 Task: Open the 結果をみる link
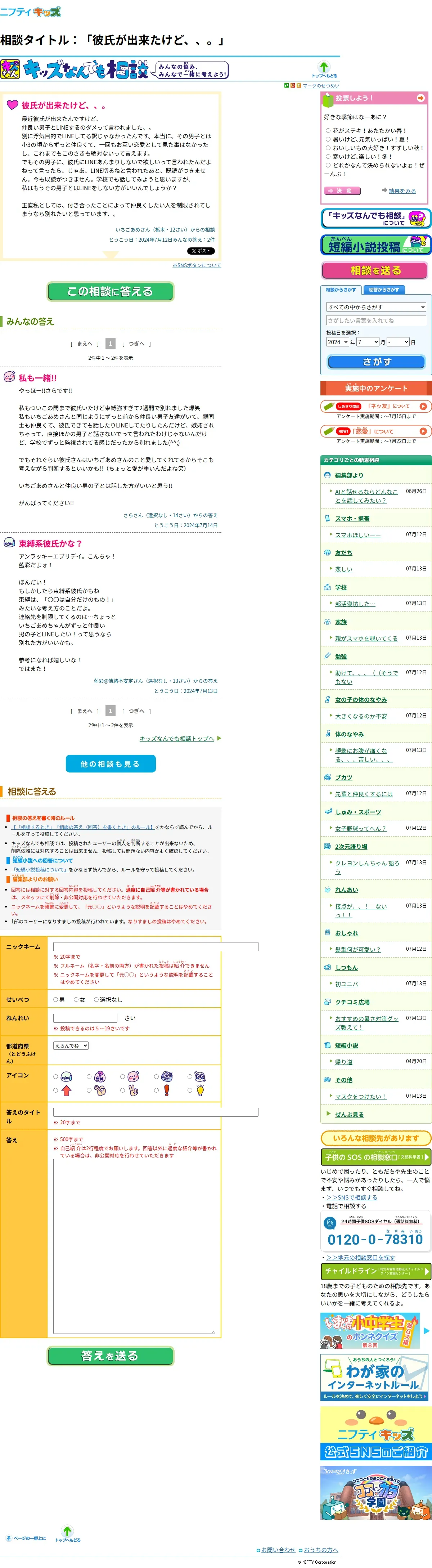(402, 191)
